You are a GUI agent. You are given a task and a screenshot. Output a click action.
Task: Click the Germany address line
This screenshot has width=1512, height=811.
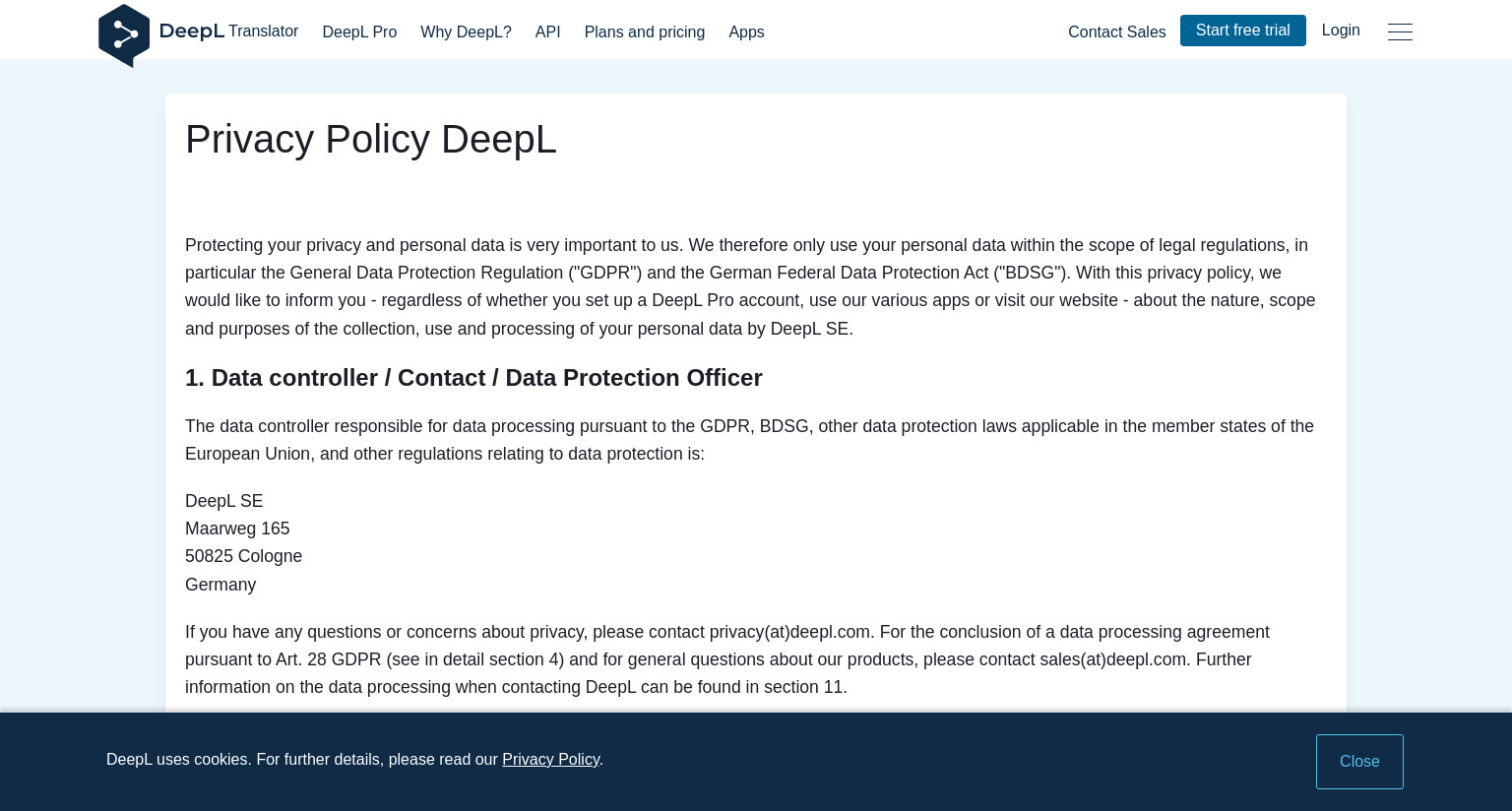[220, 585]
